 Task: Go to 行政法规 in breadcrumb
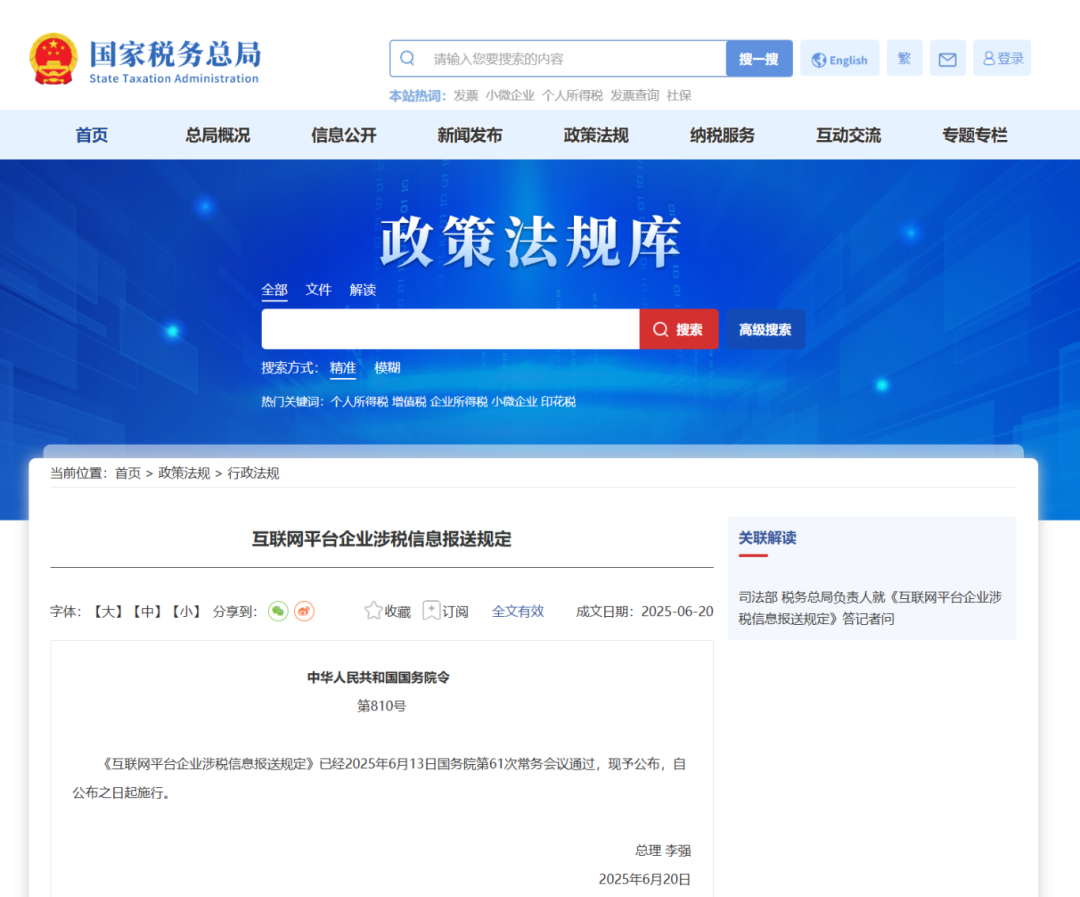click(253, 473)
